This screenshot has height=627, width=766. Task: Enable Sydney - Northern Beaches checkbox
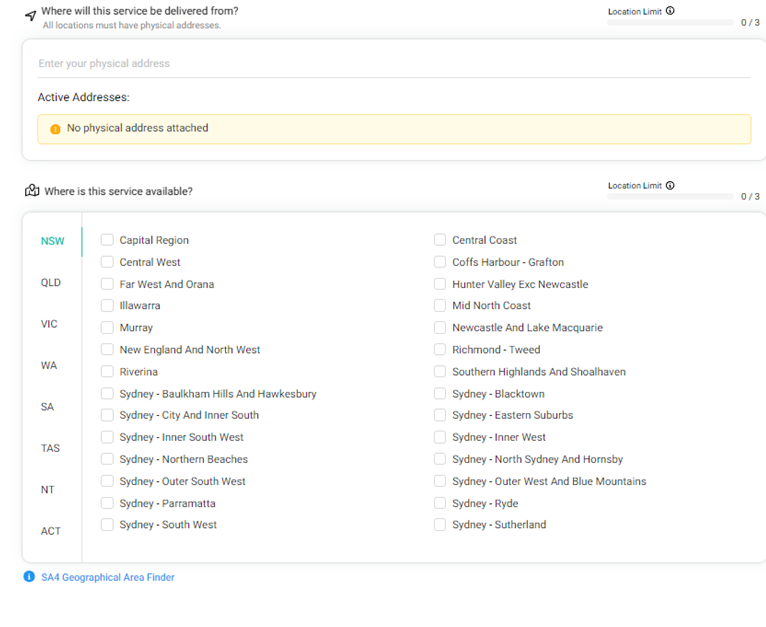click(x=107, y=459)
